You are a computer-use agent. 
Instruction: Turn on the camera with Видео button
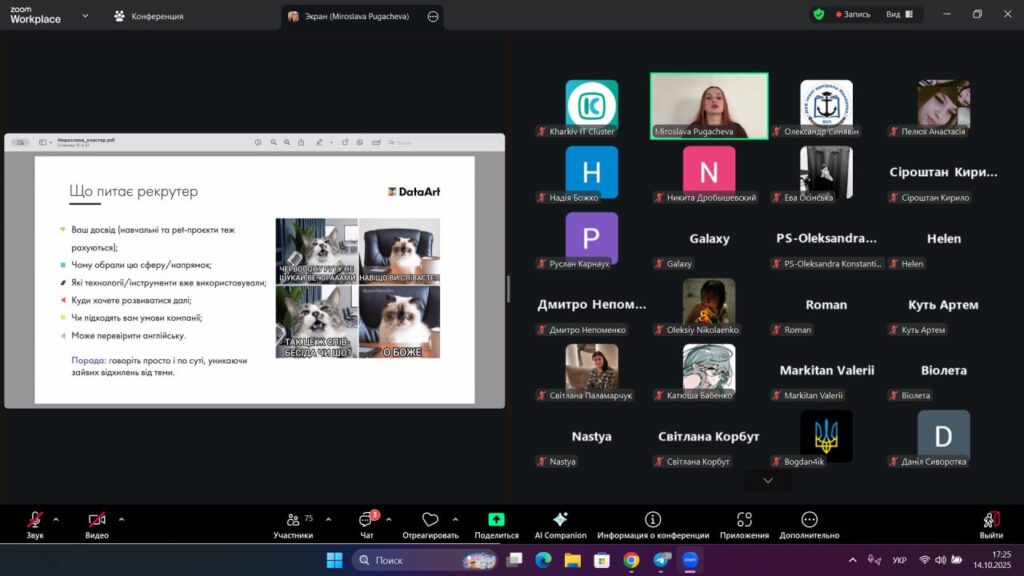pyautogui.click(x=97, y=521)
